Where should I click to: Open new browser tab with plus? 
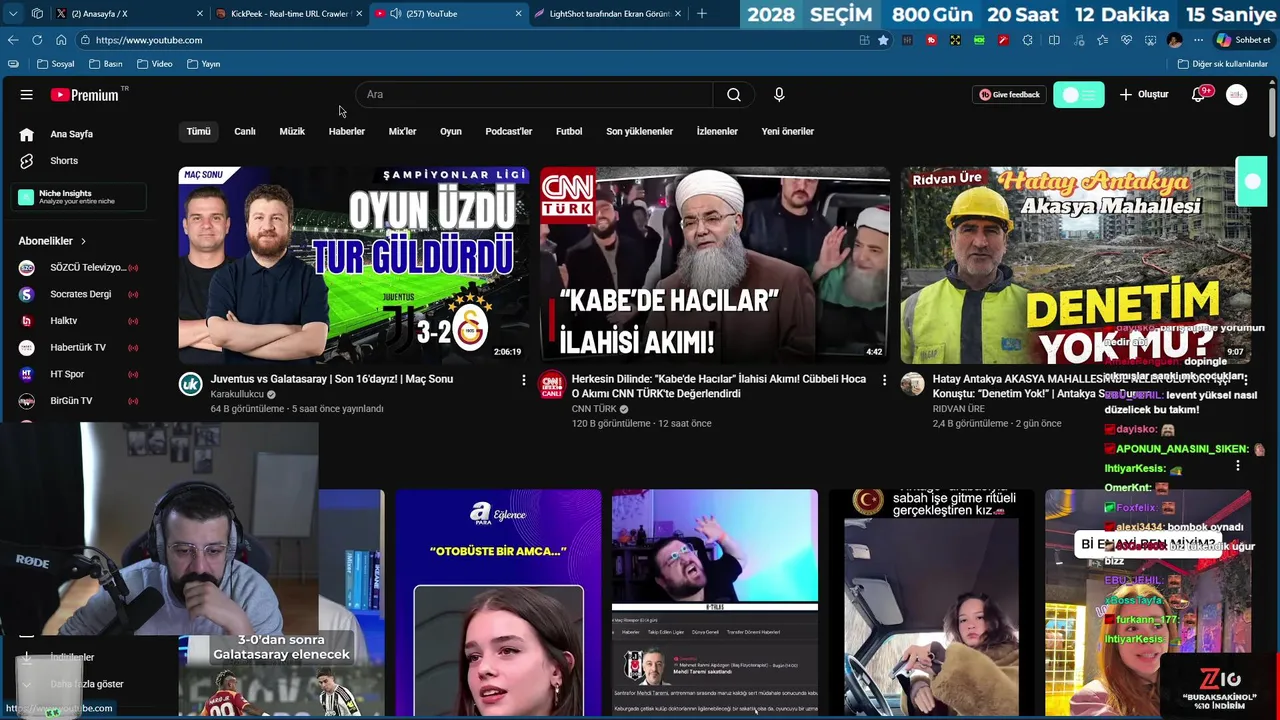(x=701, y=14)
